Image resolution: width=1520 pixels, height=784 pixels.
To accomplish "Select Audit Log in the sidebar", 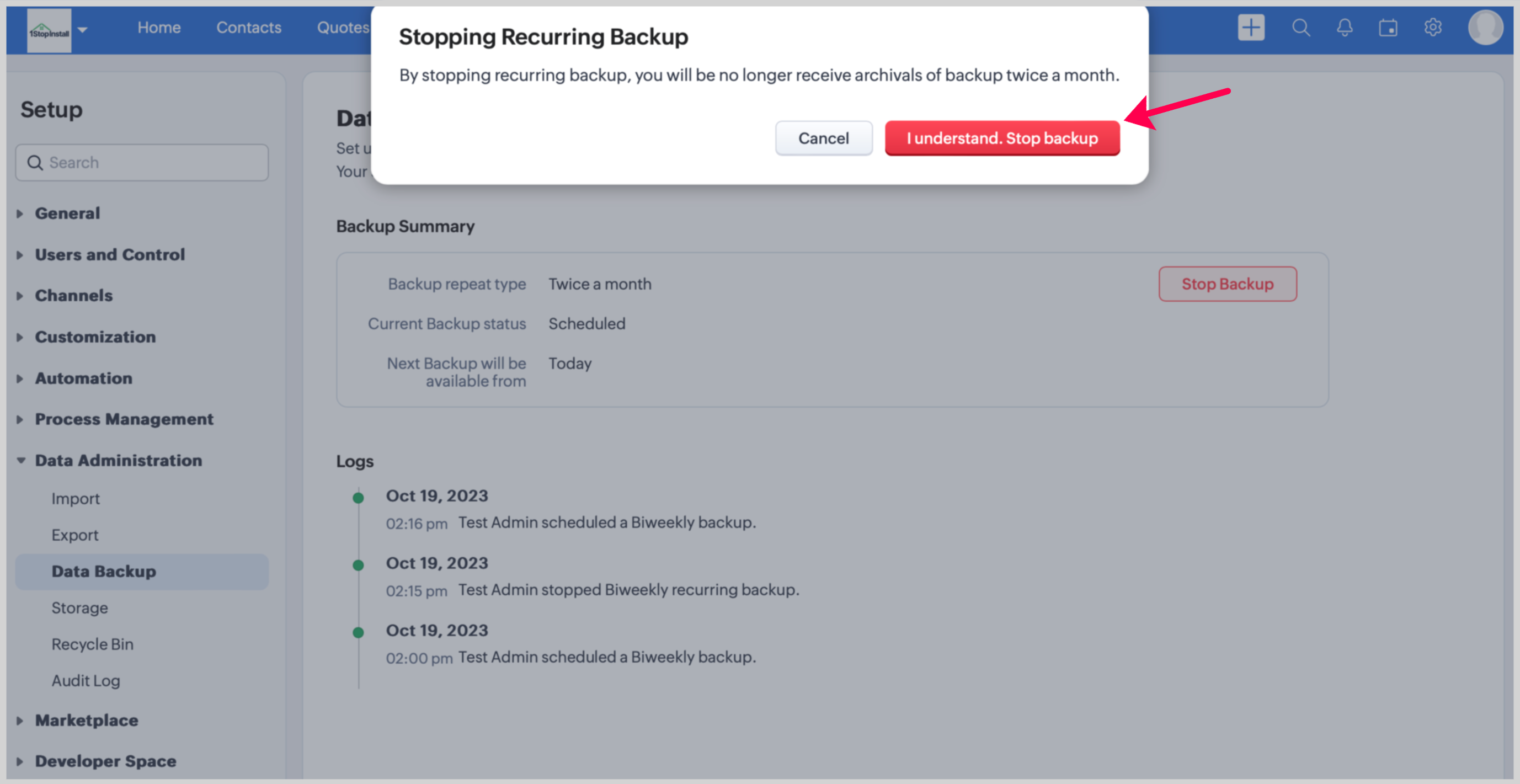I will pos(86,681).
